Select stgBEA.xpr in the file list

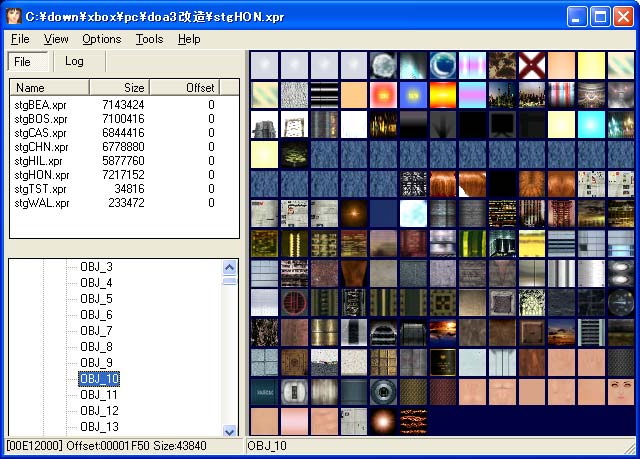click(40, 104)
